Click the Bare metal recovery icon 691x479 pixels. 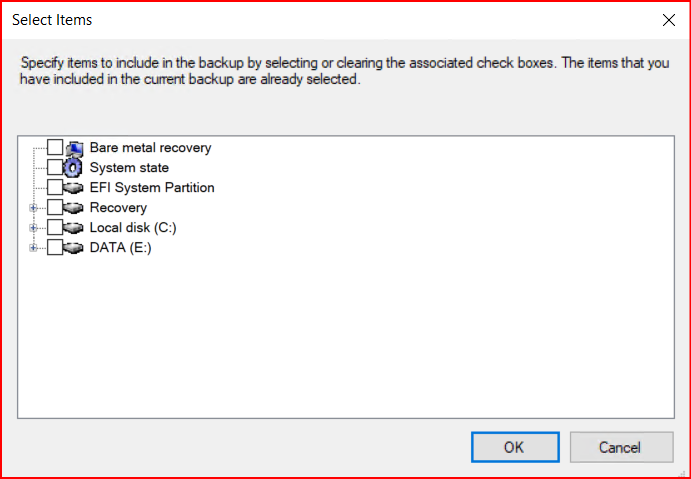(74, 148)
